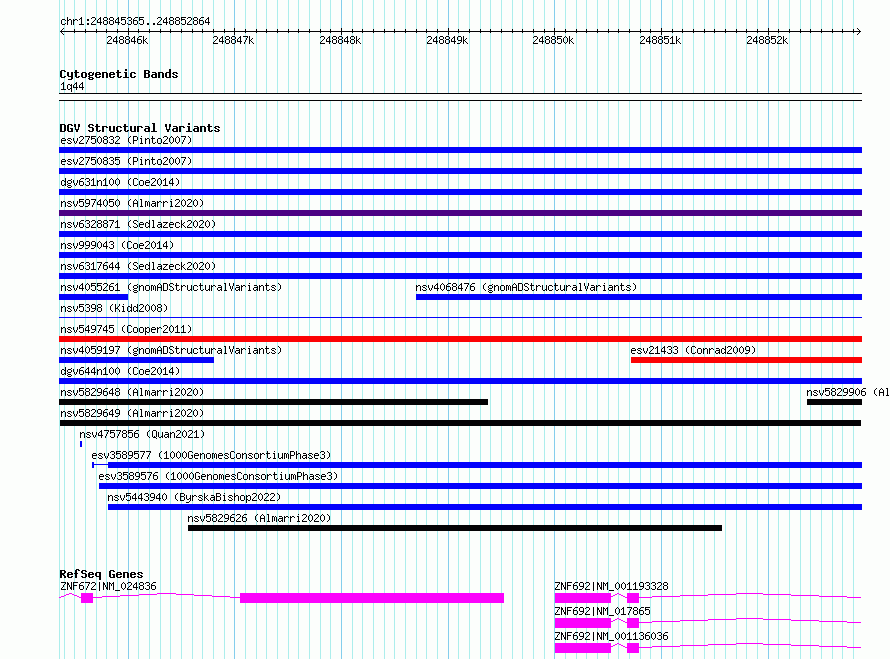
Task: Select the nsv5398 (Kidd2008) label
Action: click(x=114, y=308)
